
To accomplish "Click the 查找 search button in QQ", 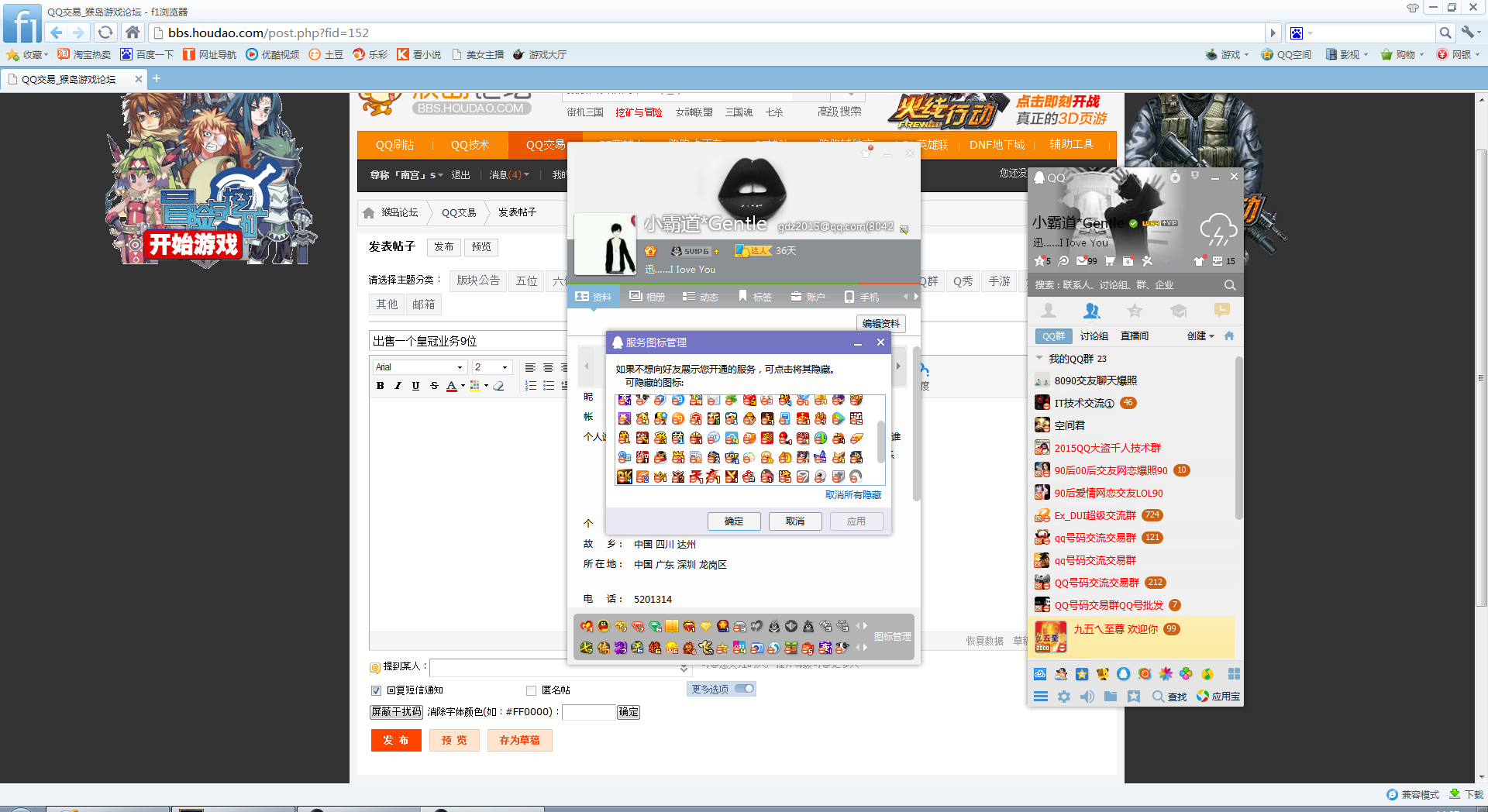I will click(x=1169, y=697).
